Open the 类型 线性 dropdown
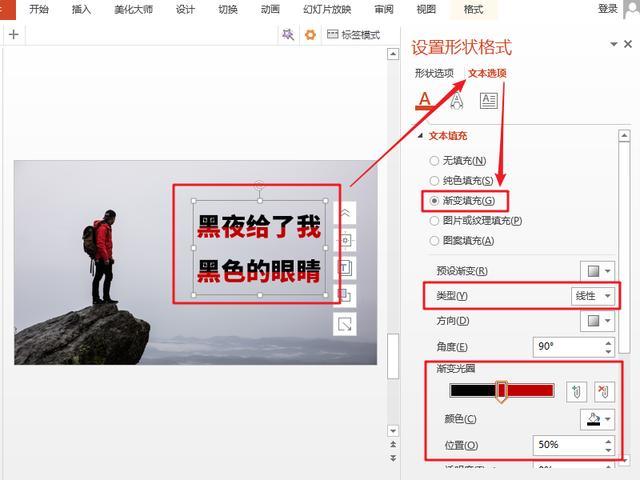640x480 pixels. click(x=593, y=296)
